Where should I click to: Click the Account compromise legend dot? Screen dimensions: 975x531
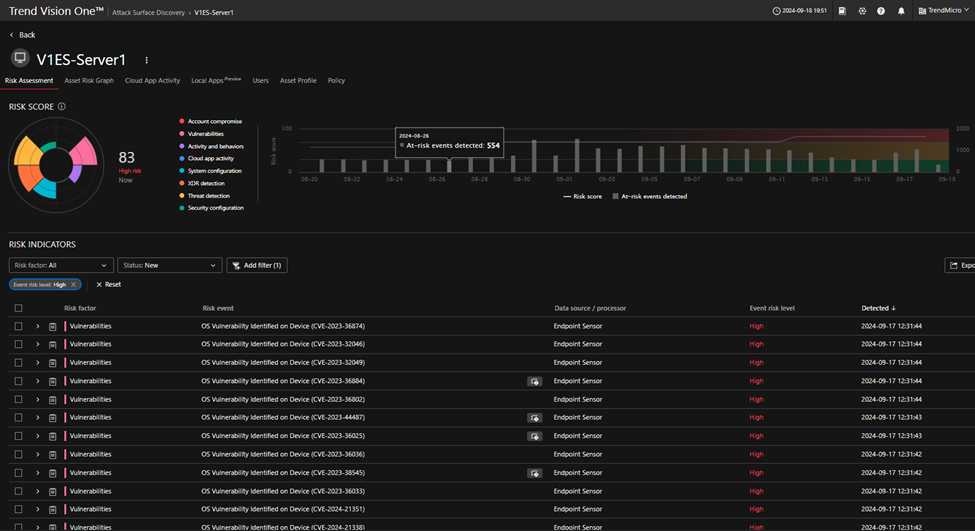click(182, 121)
